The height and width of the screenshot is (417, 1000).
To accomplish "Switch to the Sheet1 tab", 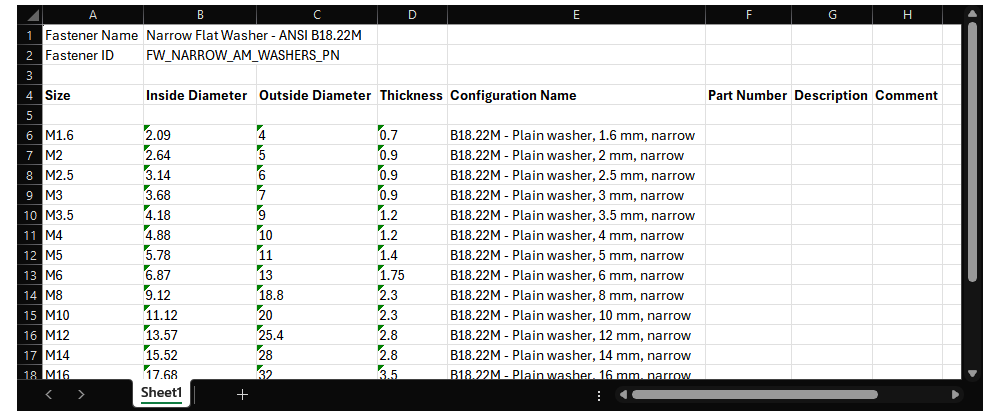I will pos(161,393).
